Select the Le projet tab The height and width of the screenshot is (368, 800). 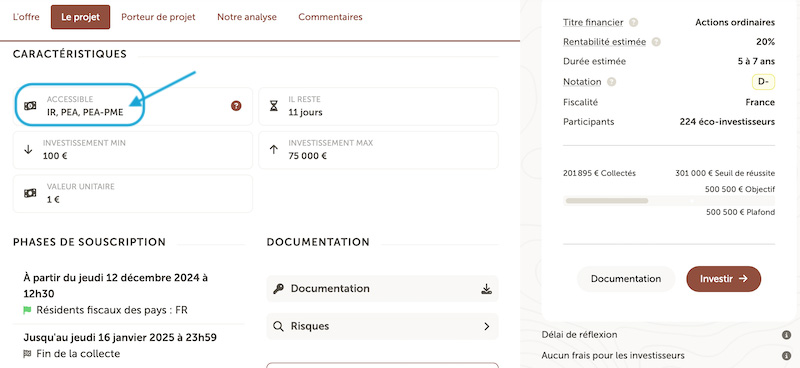[x=81, y=17]
